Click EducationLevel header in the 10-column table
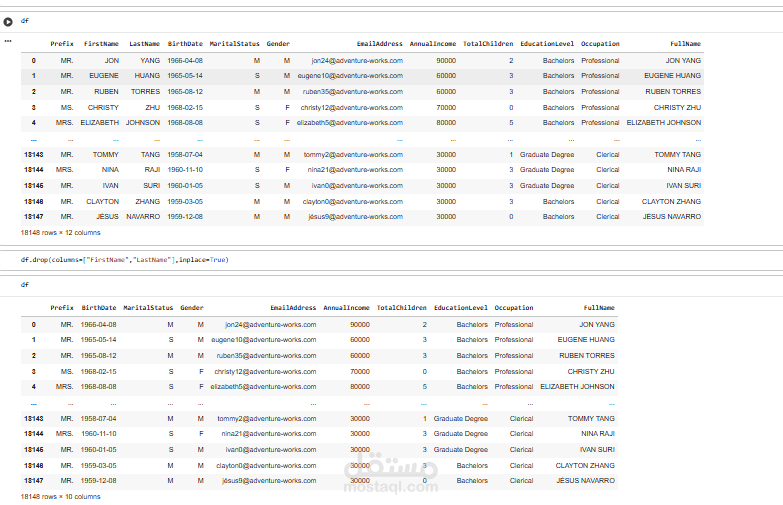 (x=460, y=308)
